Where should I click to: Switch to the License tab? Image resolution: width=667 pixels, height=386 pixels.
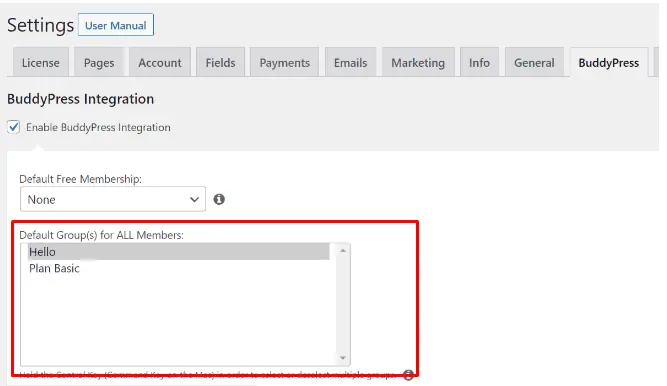[x=41, y=63]
